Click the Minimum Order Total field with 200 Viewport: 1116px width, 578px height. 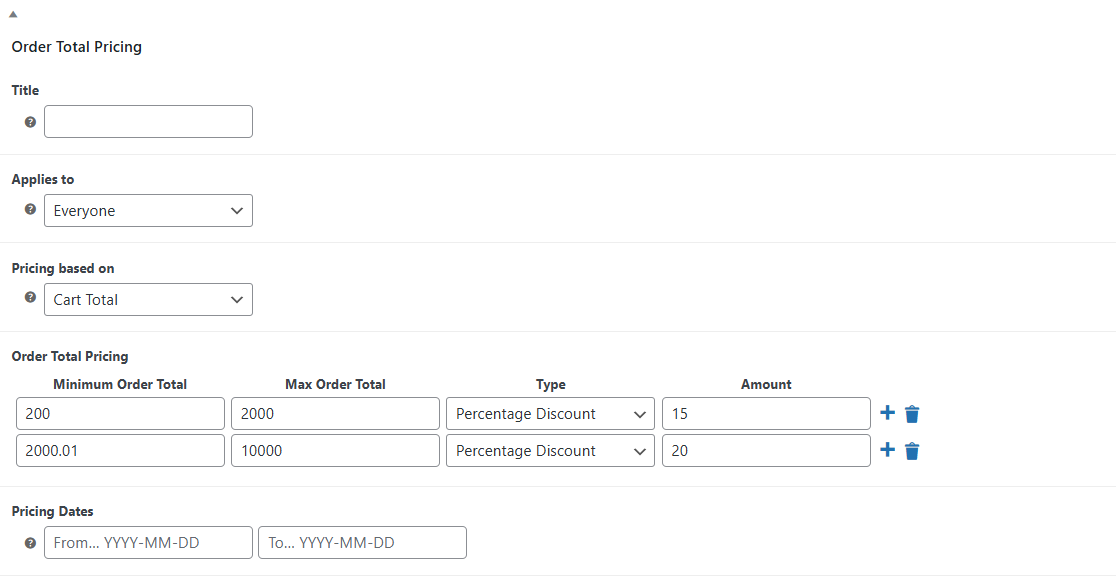(x=120, y=414)
